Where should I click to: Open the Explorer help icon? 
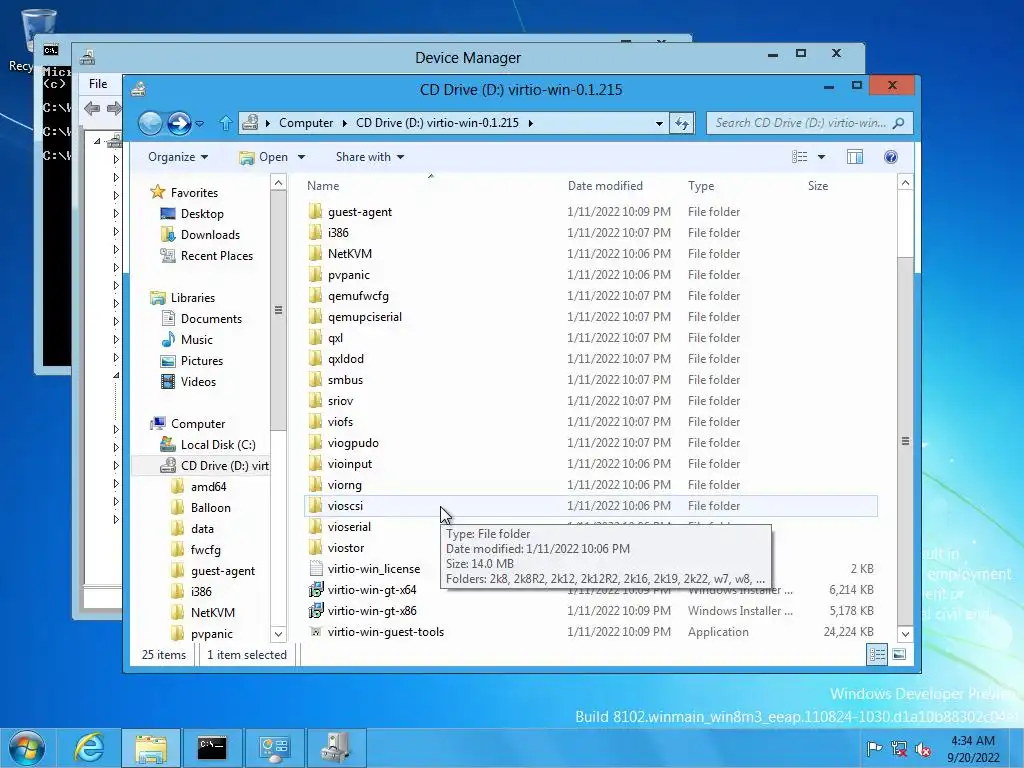coord(891,157)
